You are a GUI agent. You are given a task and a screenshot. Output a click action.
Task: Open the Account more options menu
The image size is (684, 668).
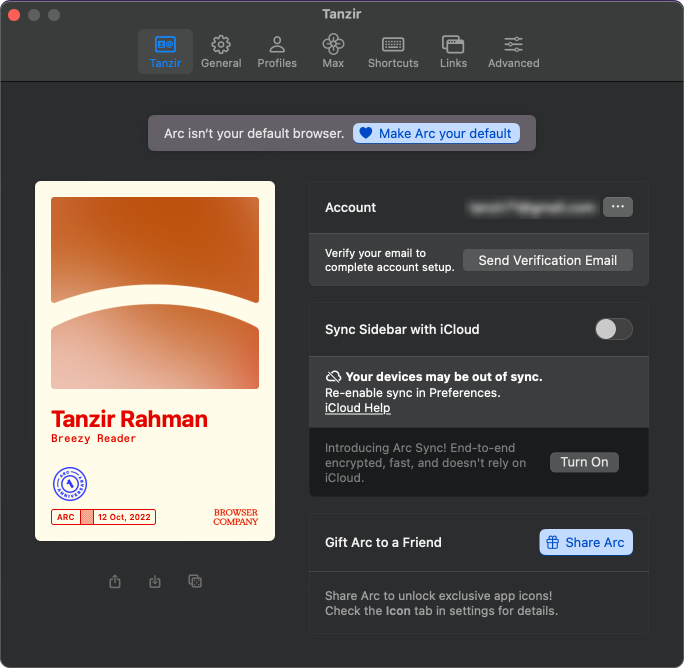tap(617, 207)
